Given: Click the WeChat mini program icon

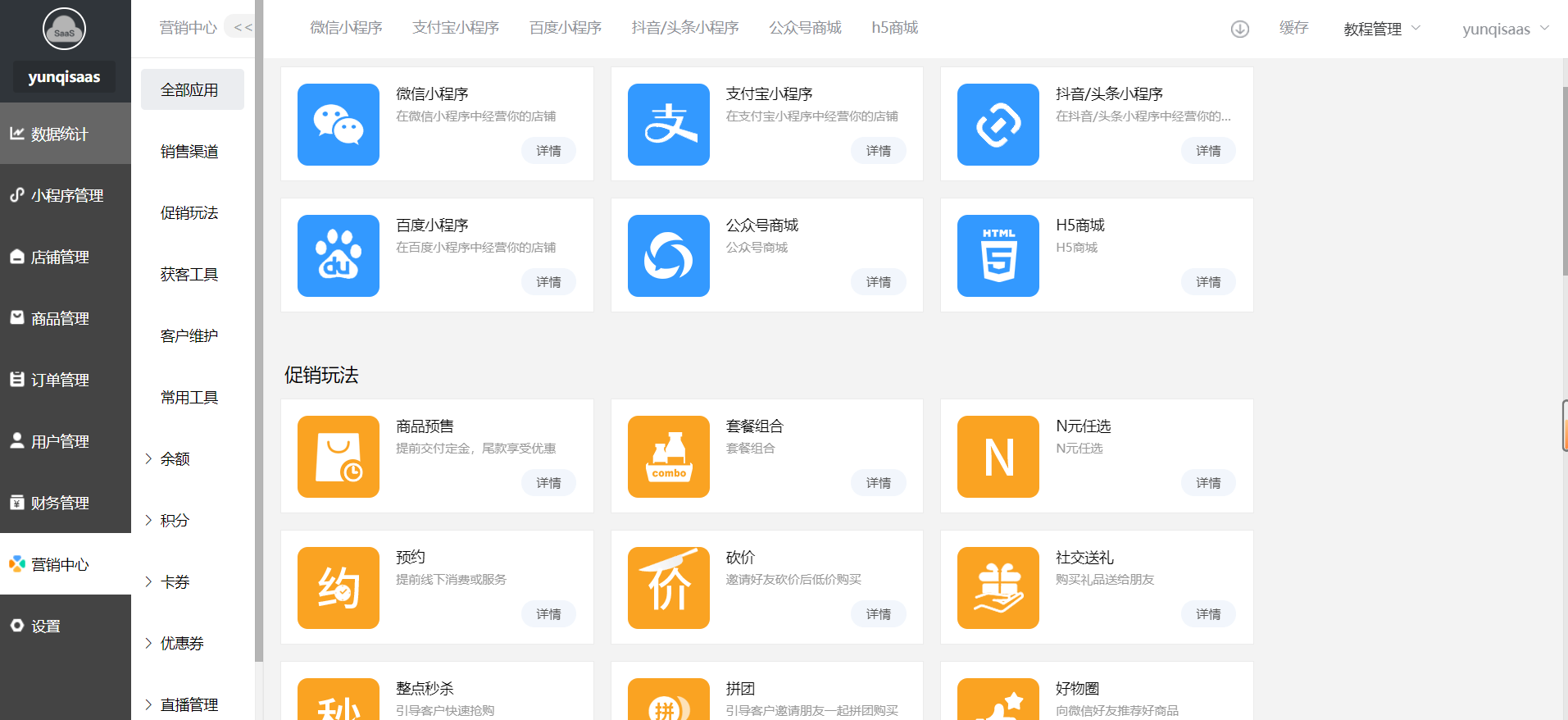Looking at the screenshot, I should coord(339,125).
